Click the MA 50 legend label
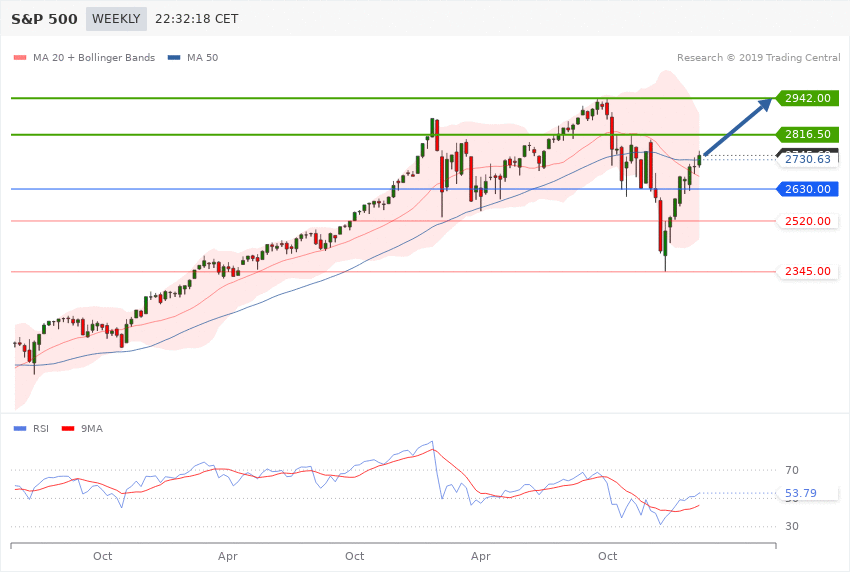This screenshot has height=576, width=850. click(x=202, y=57)
